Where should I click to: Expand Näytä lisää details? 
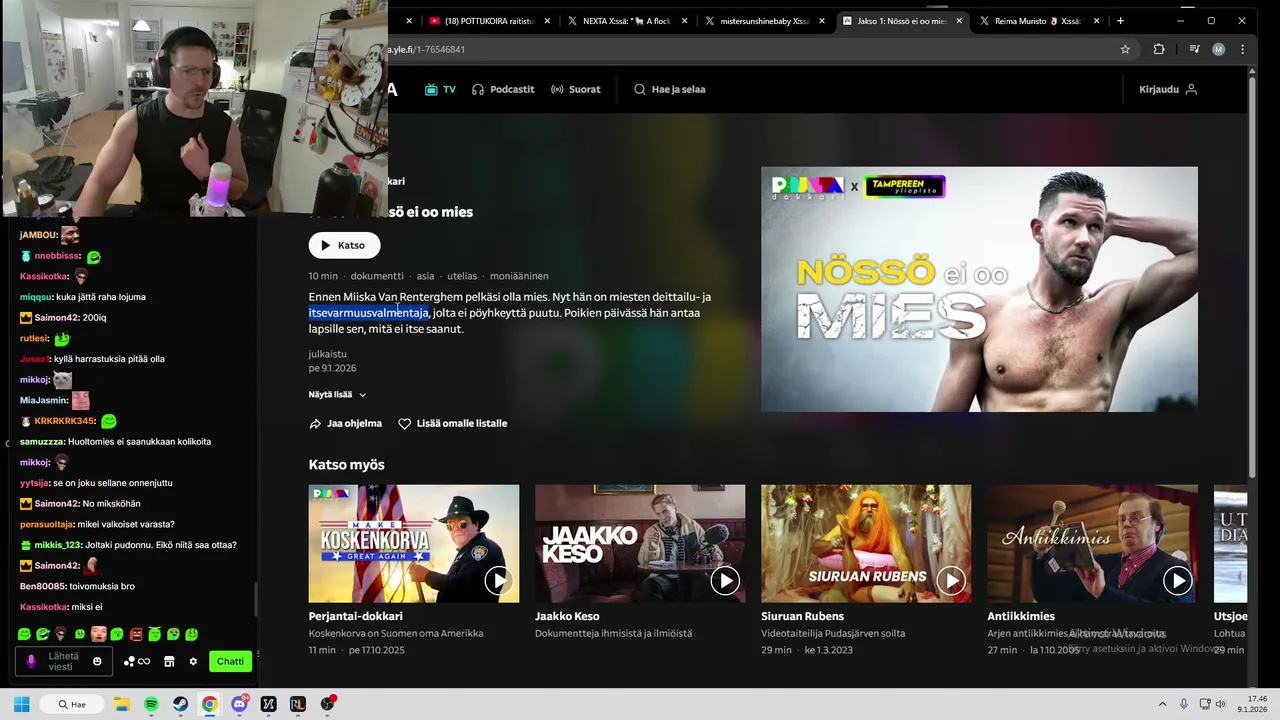pyautogui.click(x=337, y=395)
